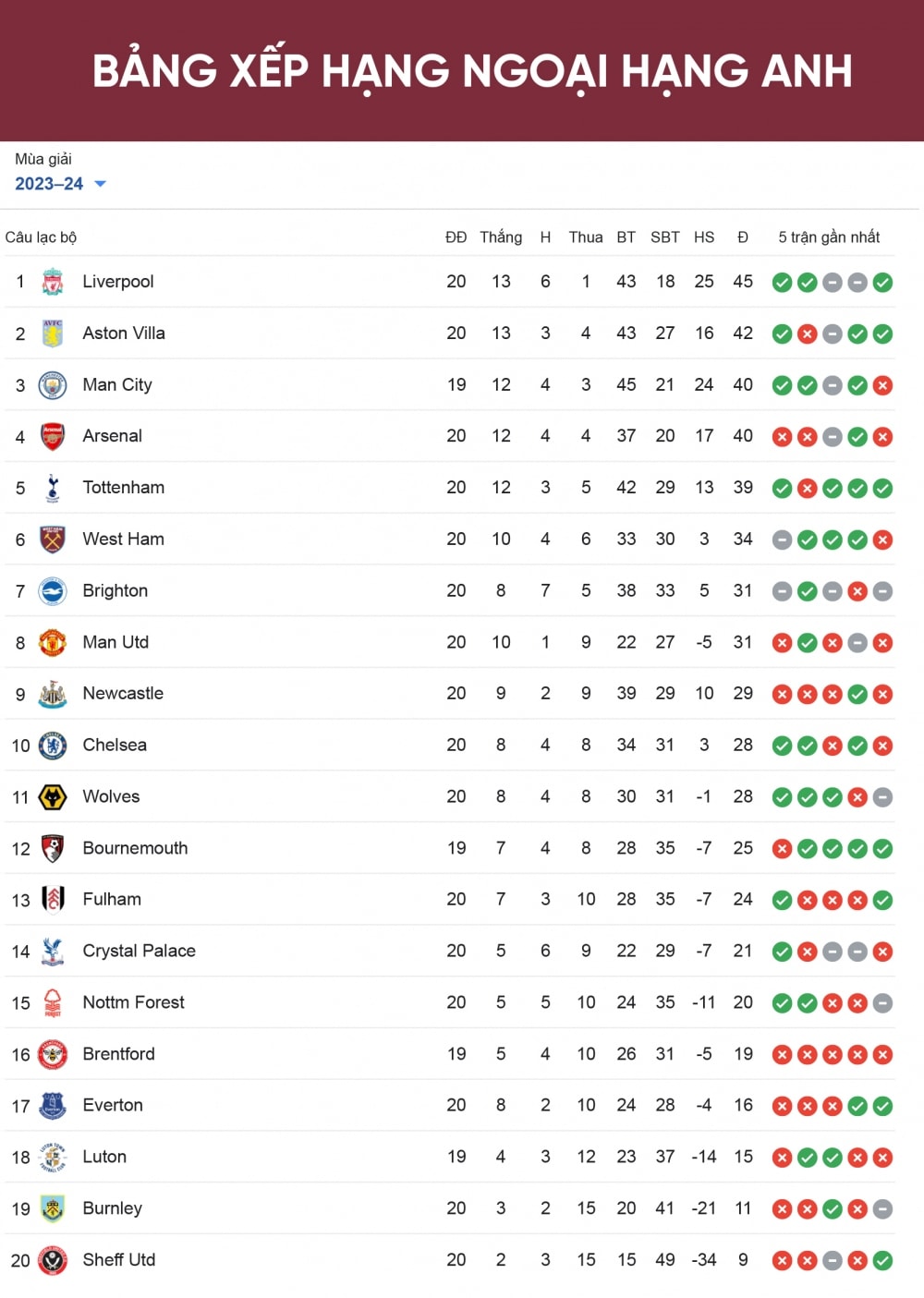Image resolution: width=924 pixels, height=1298 pixels.
Task: Open the Crystal Palace team link
Action: 139,952
